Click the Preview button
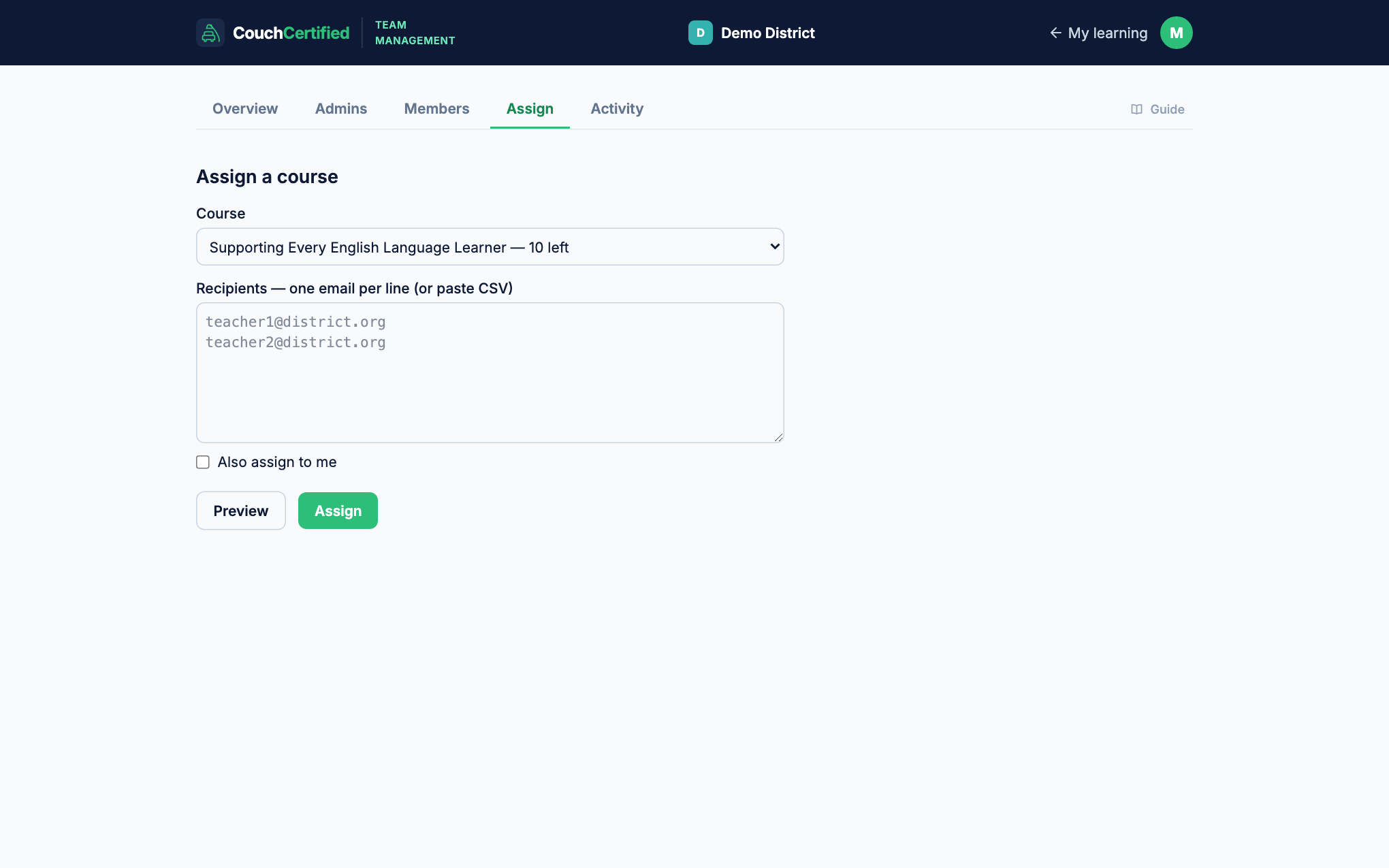The height and width of the screenshot is (868, 1389). pos(241,511)
